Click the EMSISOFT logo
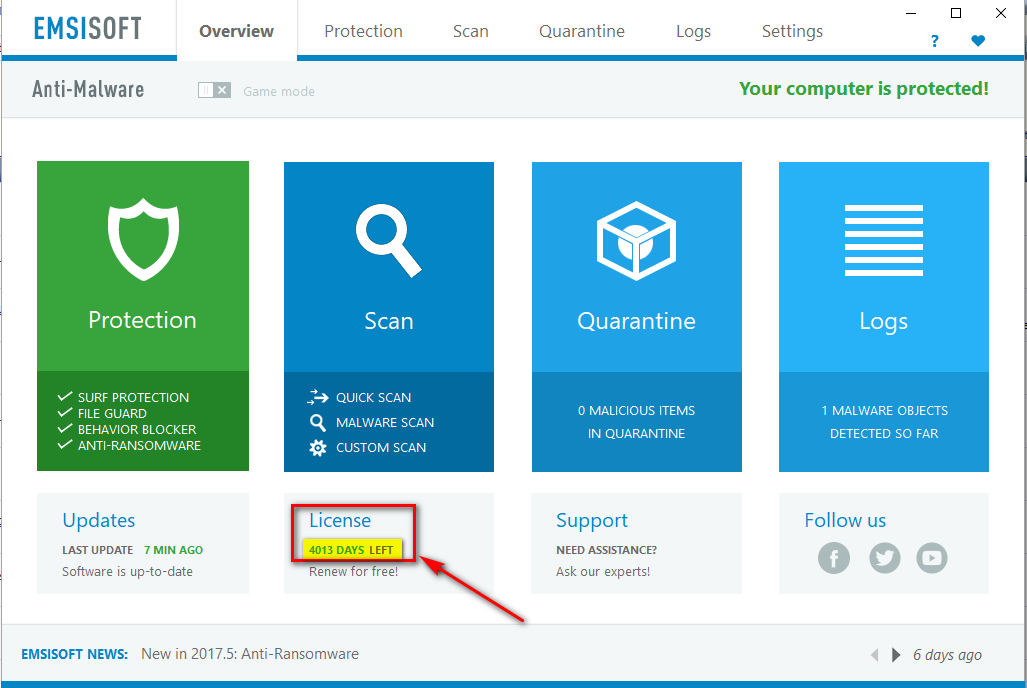This screenshot has height=688, width=1027. coord(88,28)
